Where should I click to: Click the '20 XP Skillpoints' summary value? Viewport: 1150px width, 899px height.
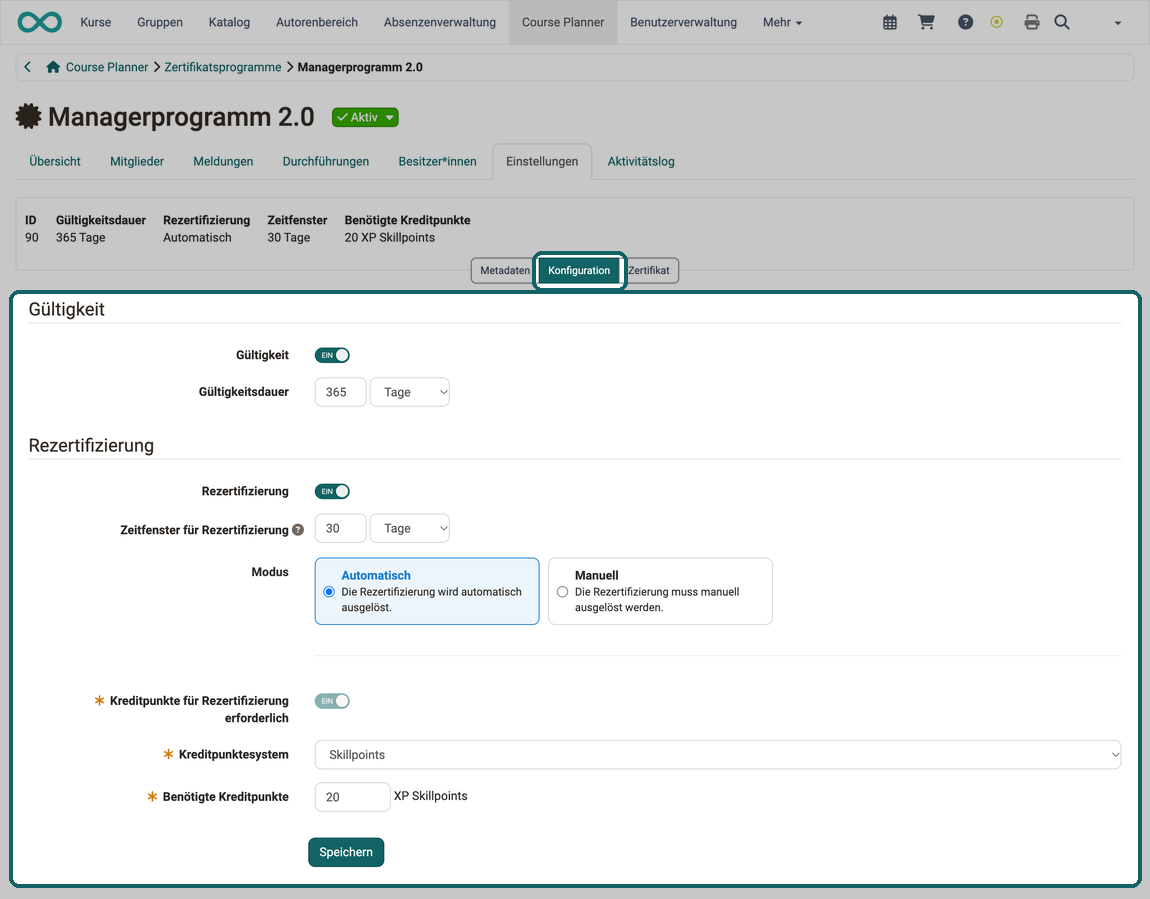click(389, 238)
